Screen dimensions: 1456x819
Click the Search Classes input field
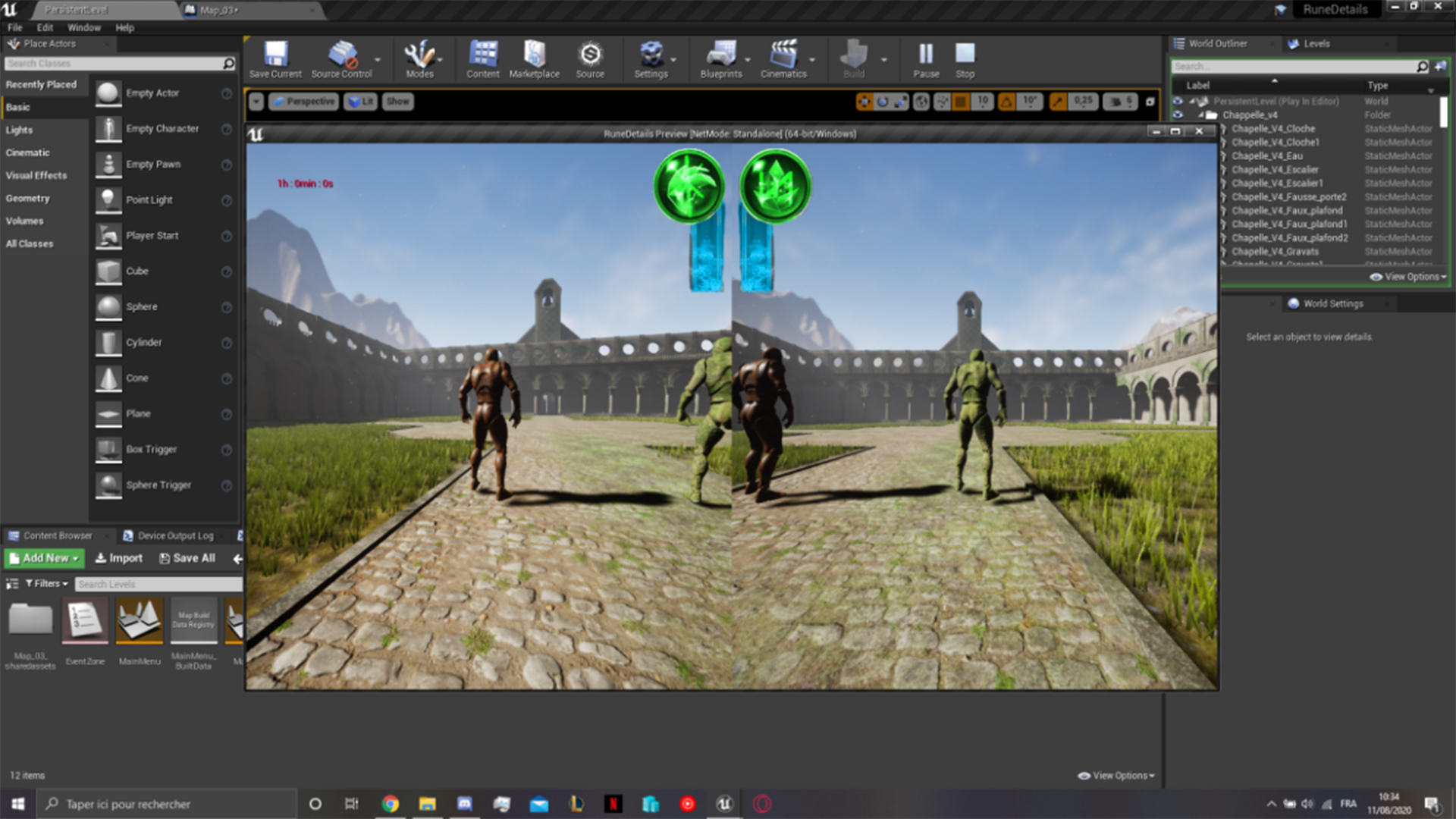coord(114,64)
